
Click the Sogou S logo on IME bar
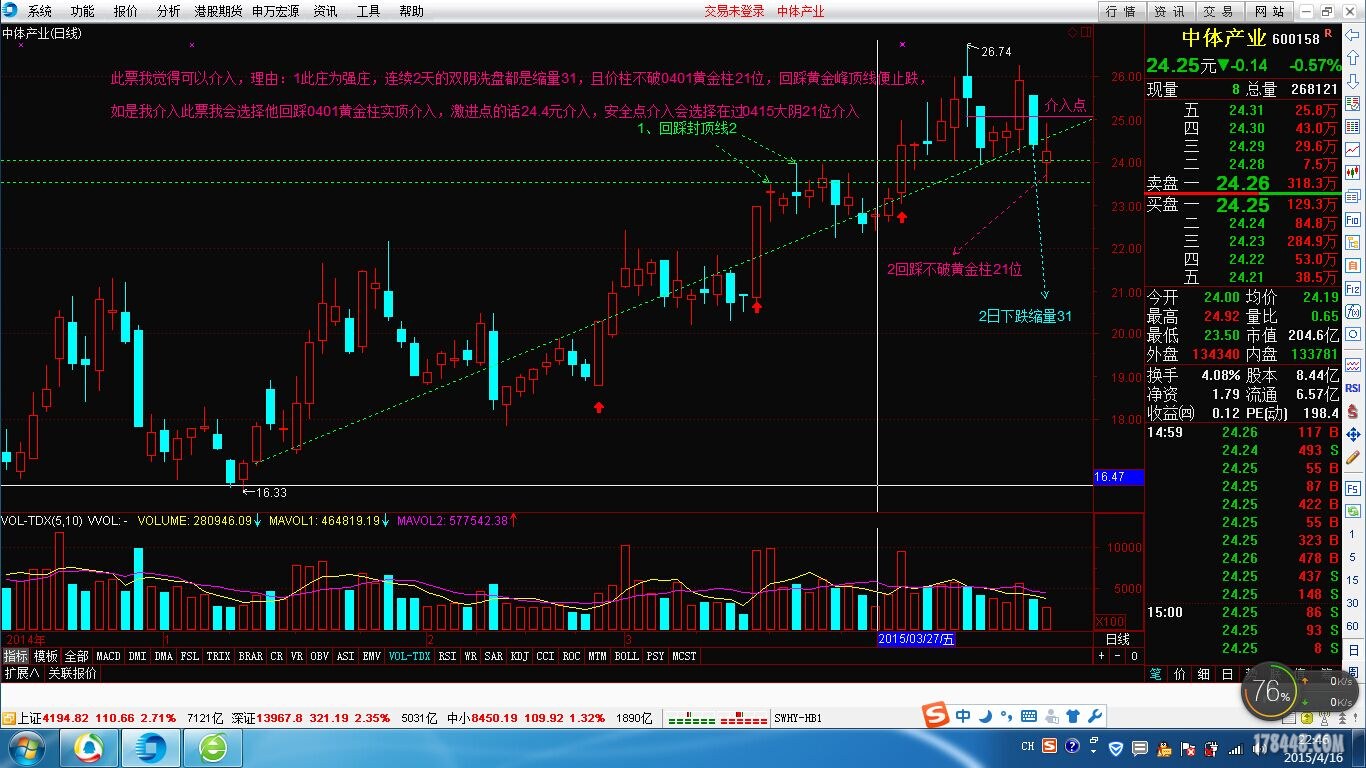(936, 714)
